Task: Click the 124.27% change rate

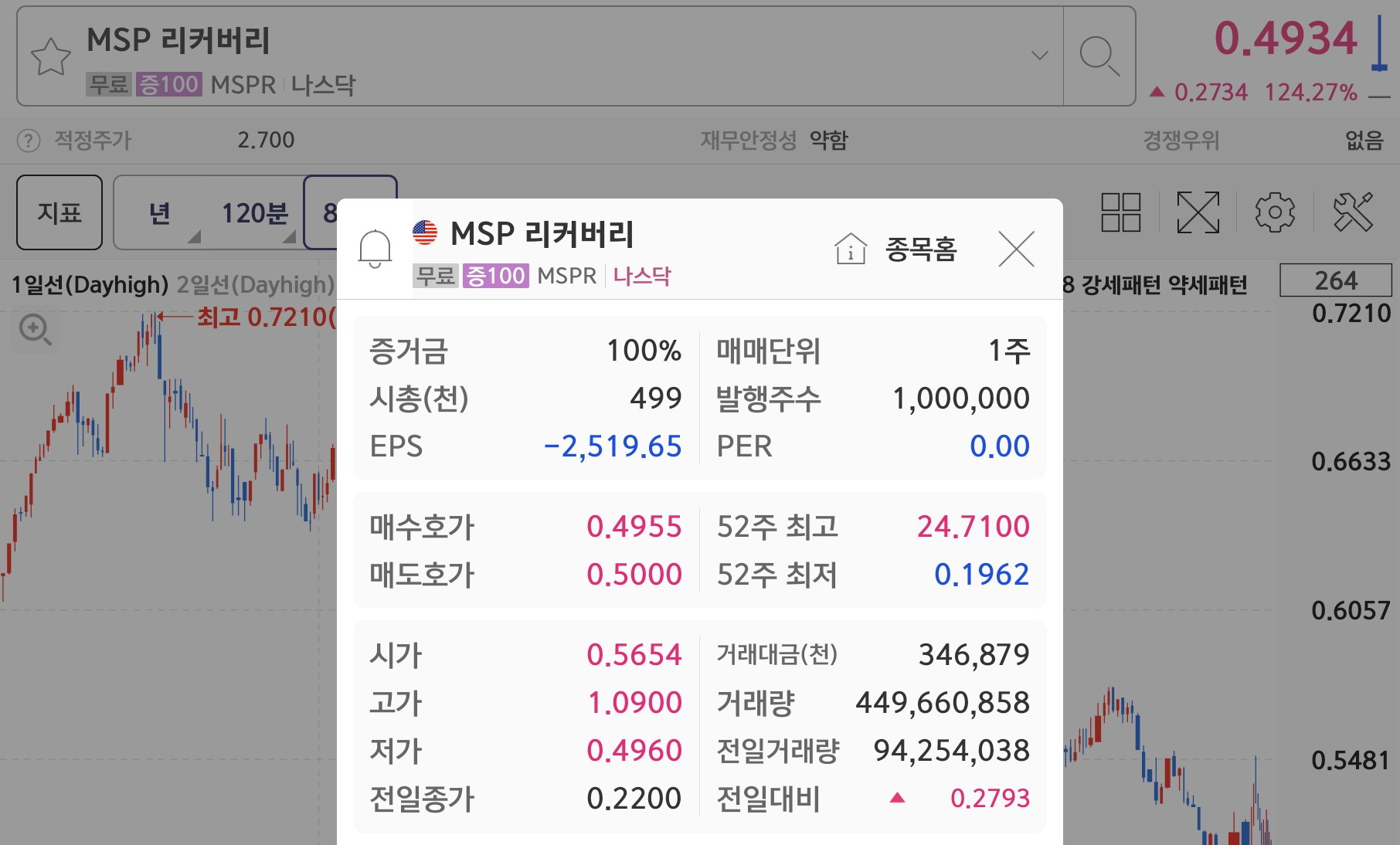Action: click(1310, 93)
